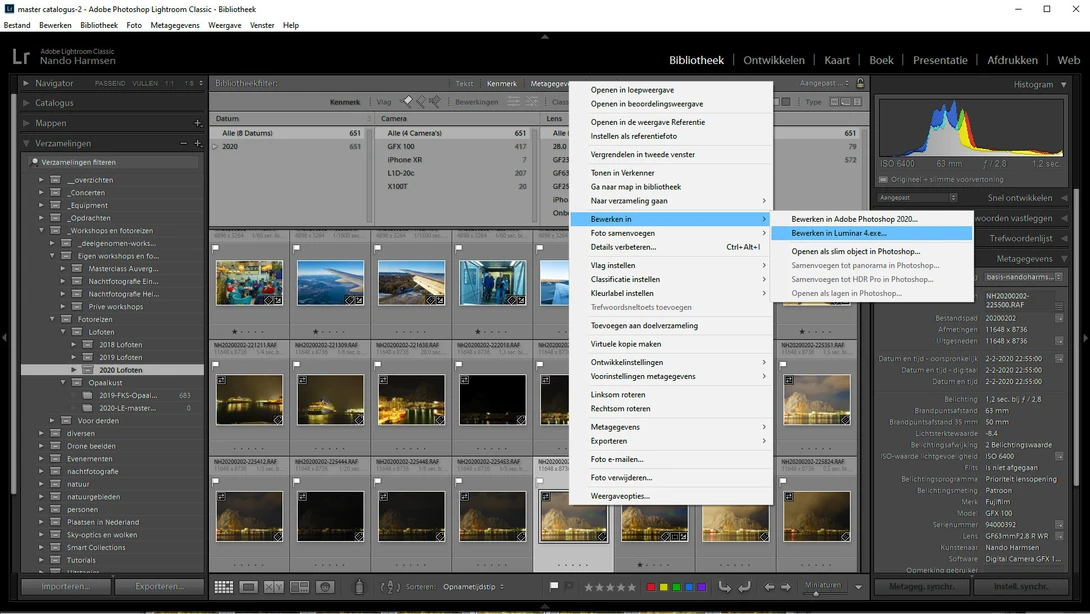The width and height of the screenshot is (1090, 614).
Task: Collapse the Verzamelingen panel
Action: pos(26,143)
